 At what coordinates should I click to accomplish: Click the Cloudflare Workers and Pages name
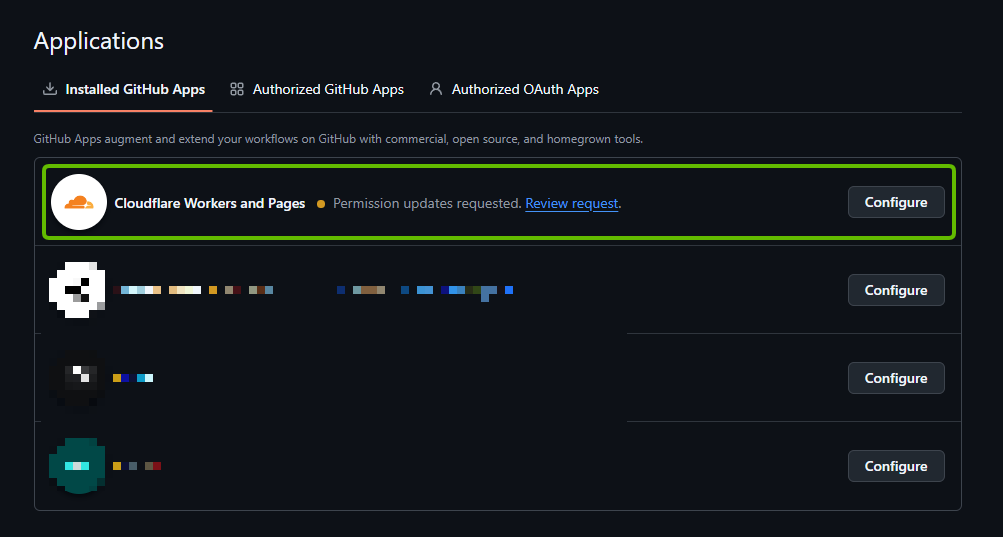pyautogui.click(x=210, y=203)
